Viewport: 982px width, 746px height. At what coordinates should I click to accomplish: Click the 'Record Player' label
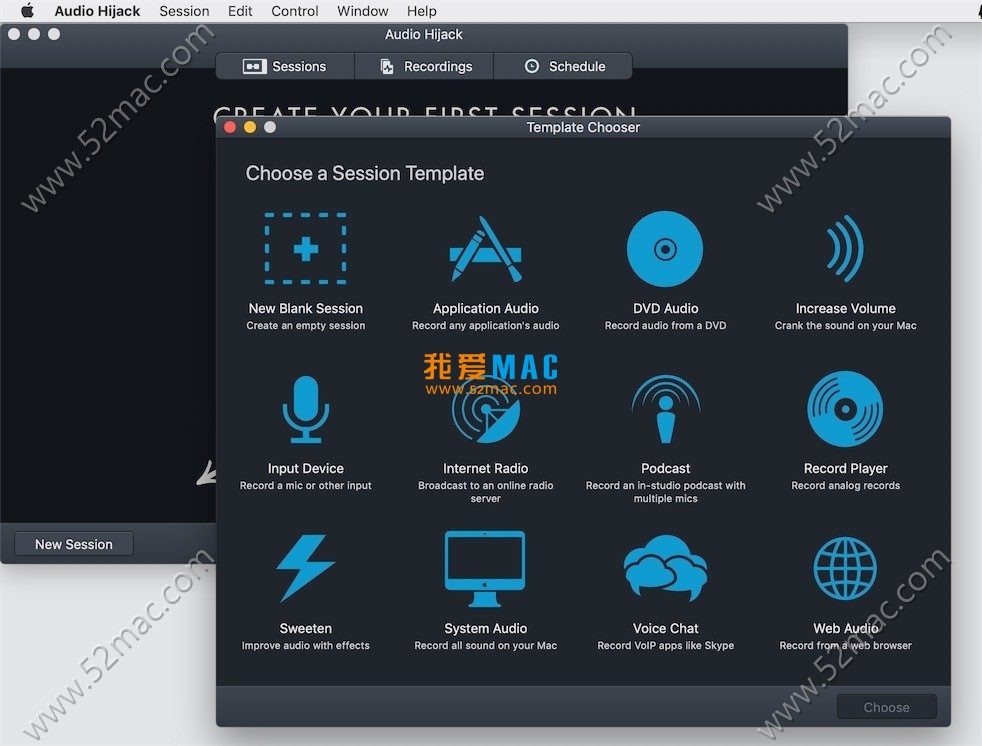click(845, 468)
